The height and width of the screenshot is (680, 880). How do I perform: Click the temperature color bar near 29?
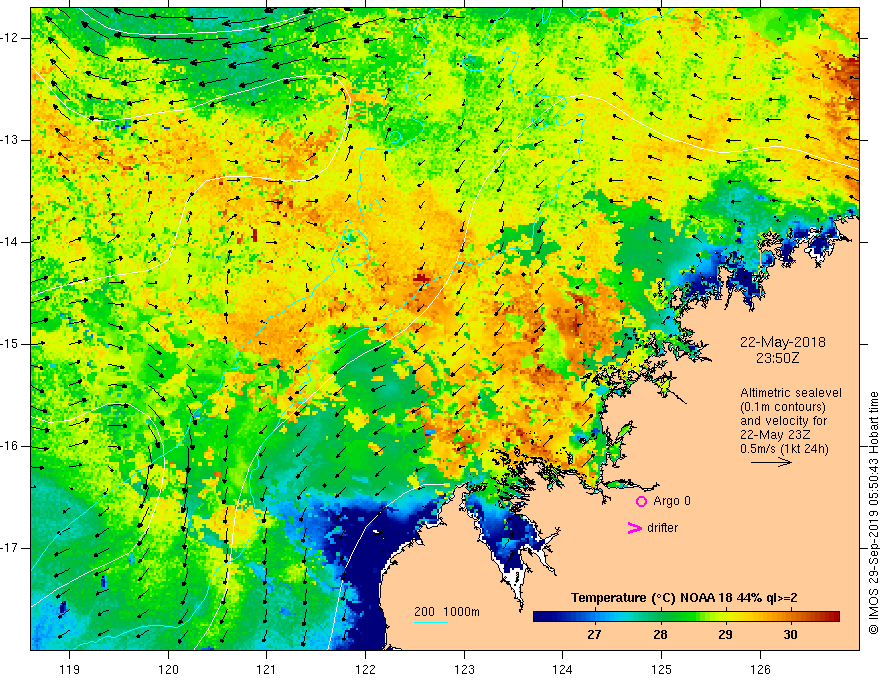click(x=725, y=617)
